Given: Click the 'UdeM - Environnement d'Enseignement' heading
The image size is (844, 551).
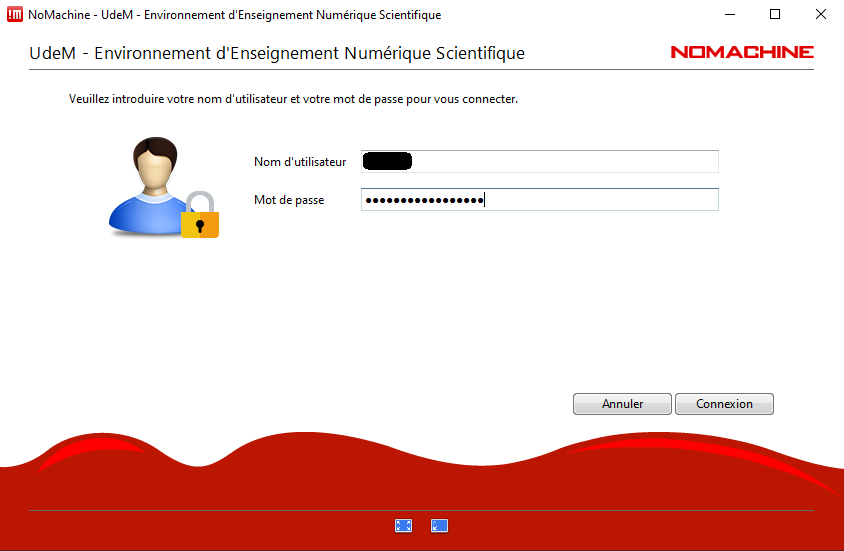Looking at the screenshot, I should [x=277, y=53].
